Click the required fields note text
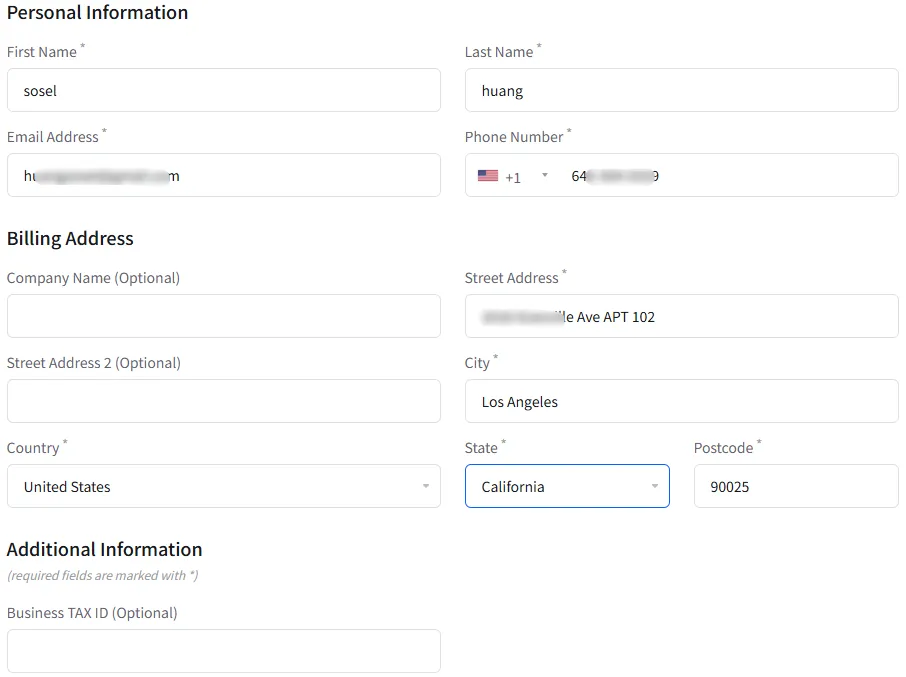Image resolution: width=906 pixels, height=677 pixels. (x=102, y=575)
